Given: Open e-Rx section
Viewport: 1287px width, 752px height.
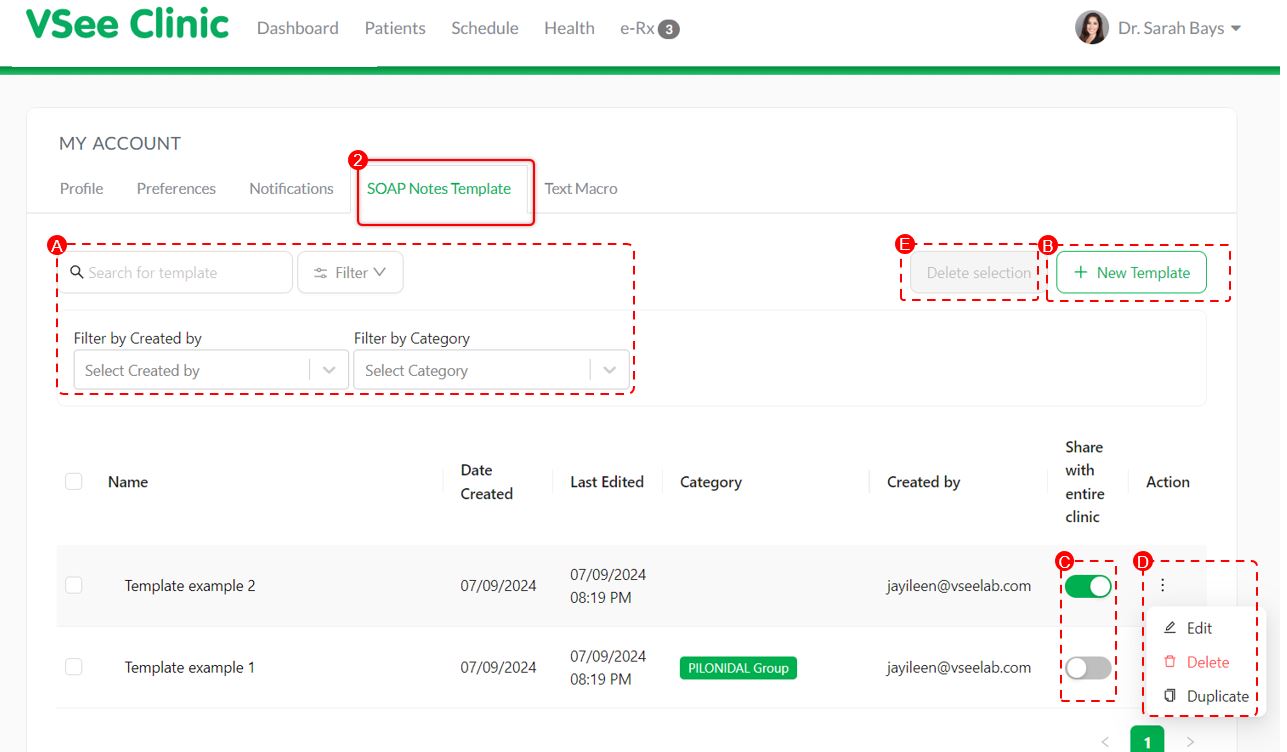Looking at the screenshot, I should pos(637,28).
